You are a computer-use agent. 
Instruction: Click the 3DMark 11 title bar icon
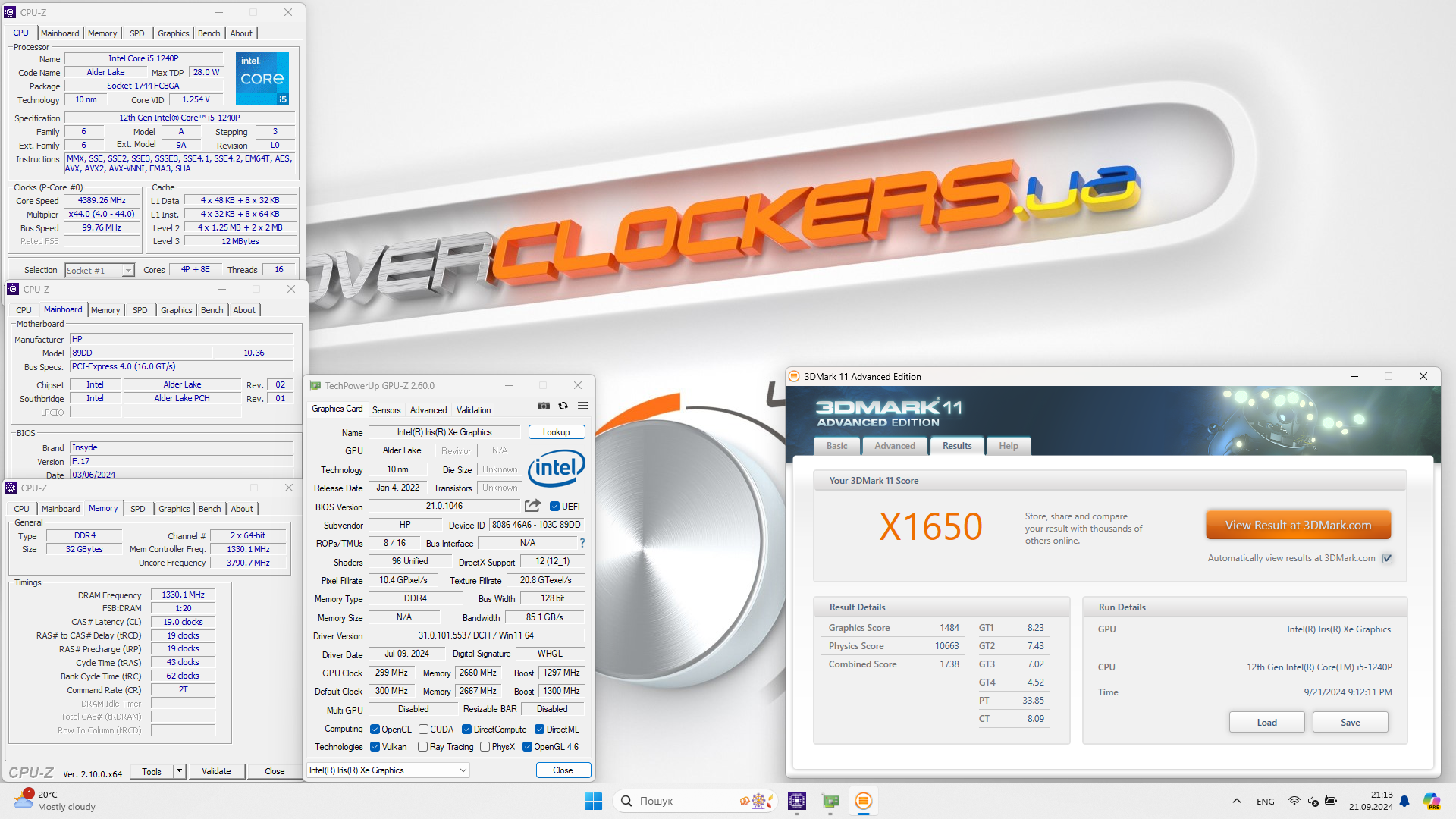coord(794,376)
